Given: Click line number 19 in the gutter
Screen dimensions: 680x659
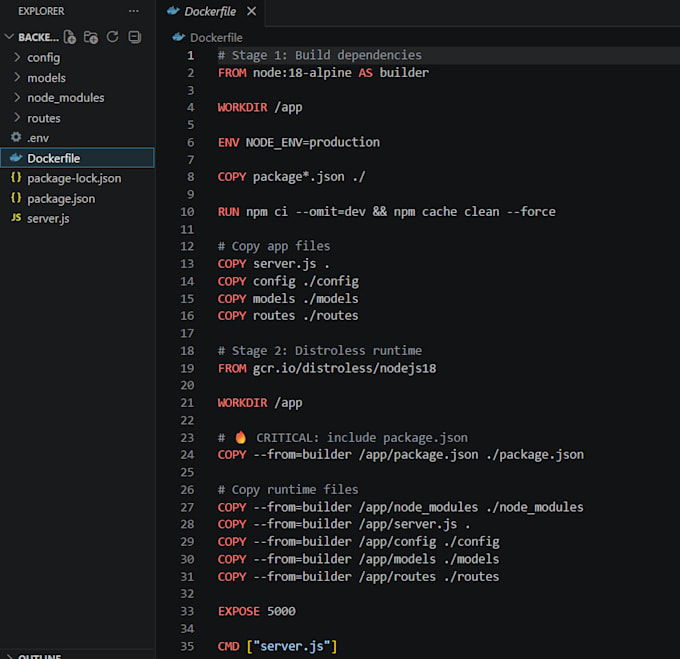Looking at the screenshot, I should tap(187, 368).
